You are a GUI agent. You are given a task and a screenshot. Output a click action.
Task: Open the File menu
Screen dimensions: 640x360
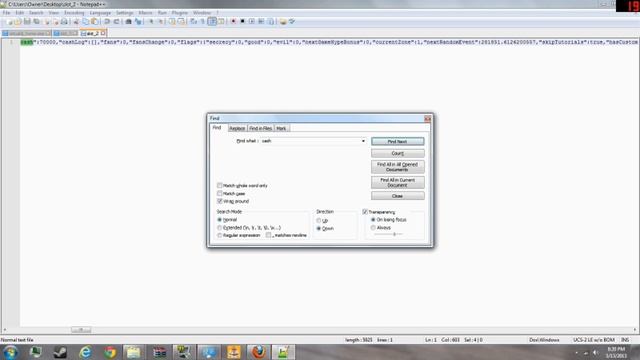[7, 13]
